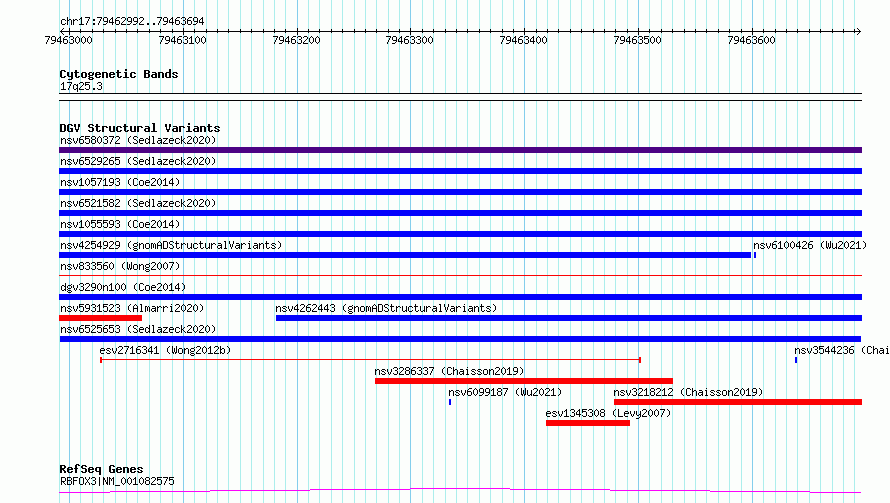The image size is (890, 503).
Task: Select the nsv3544236 variant label
Action: 842,350
